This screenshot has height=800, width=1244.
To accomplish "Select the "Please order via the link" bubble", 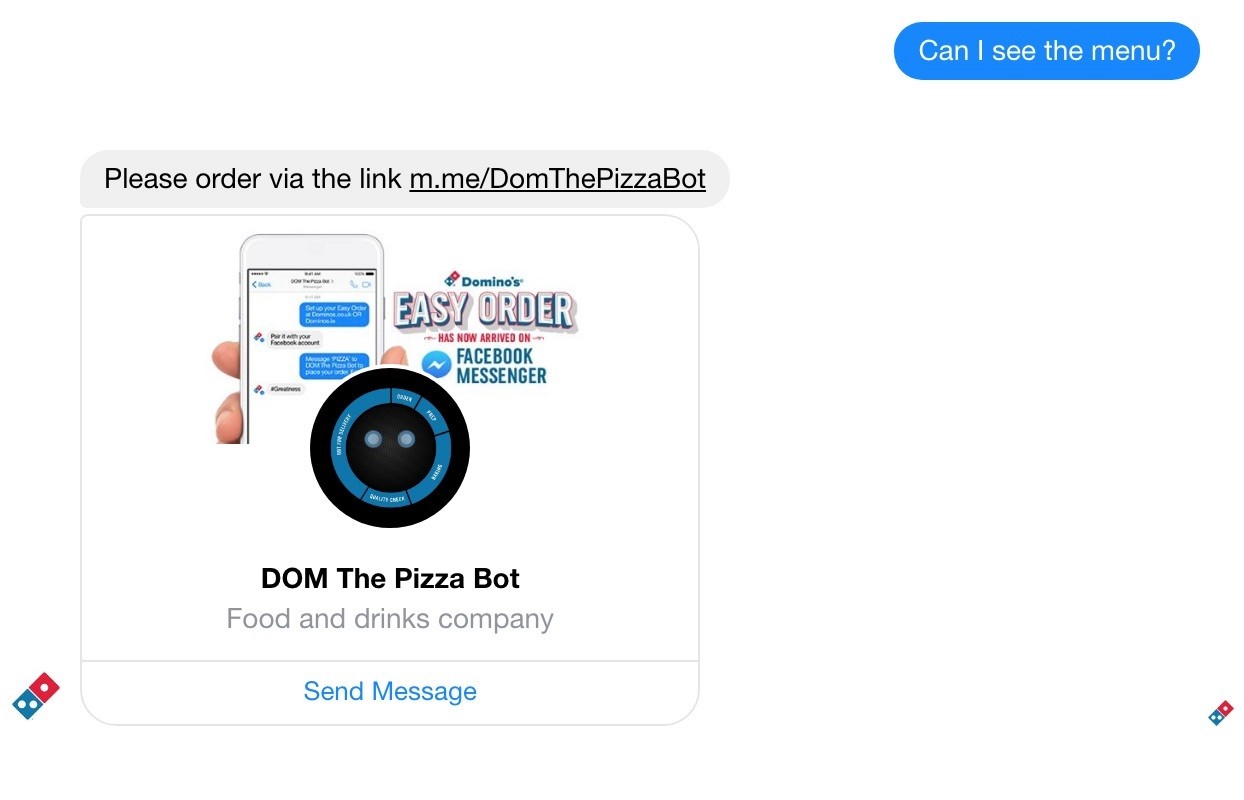I will pyautogui.click(x=405, y=179).
